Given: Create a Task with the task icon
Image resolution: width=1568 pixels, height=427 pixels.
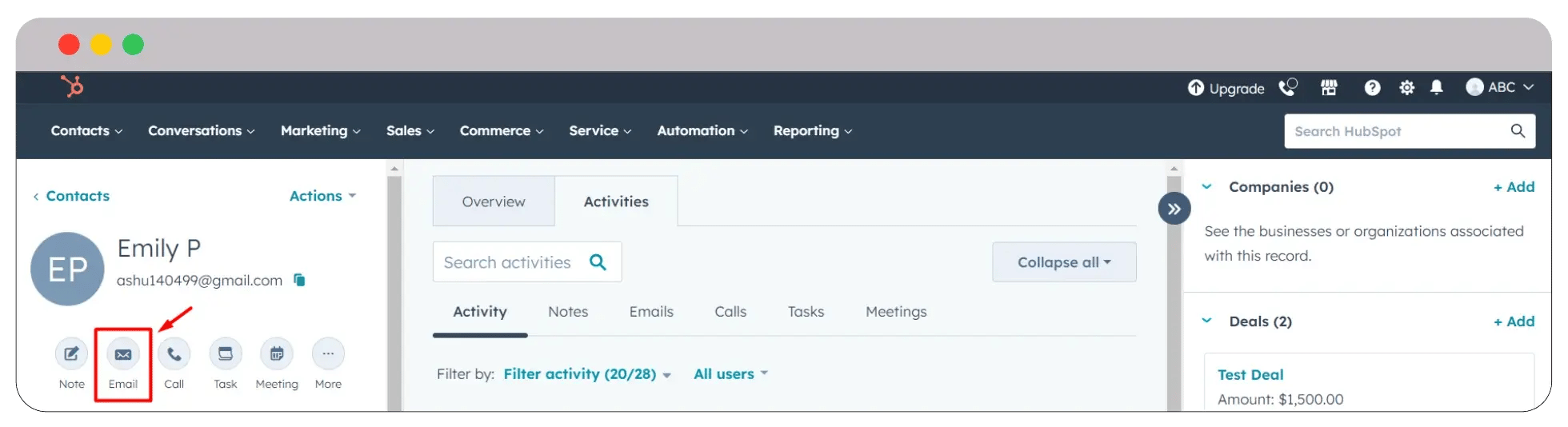Looking at the screenshot, I should [226, 353].
